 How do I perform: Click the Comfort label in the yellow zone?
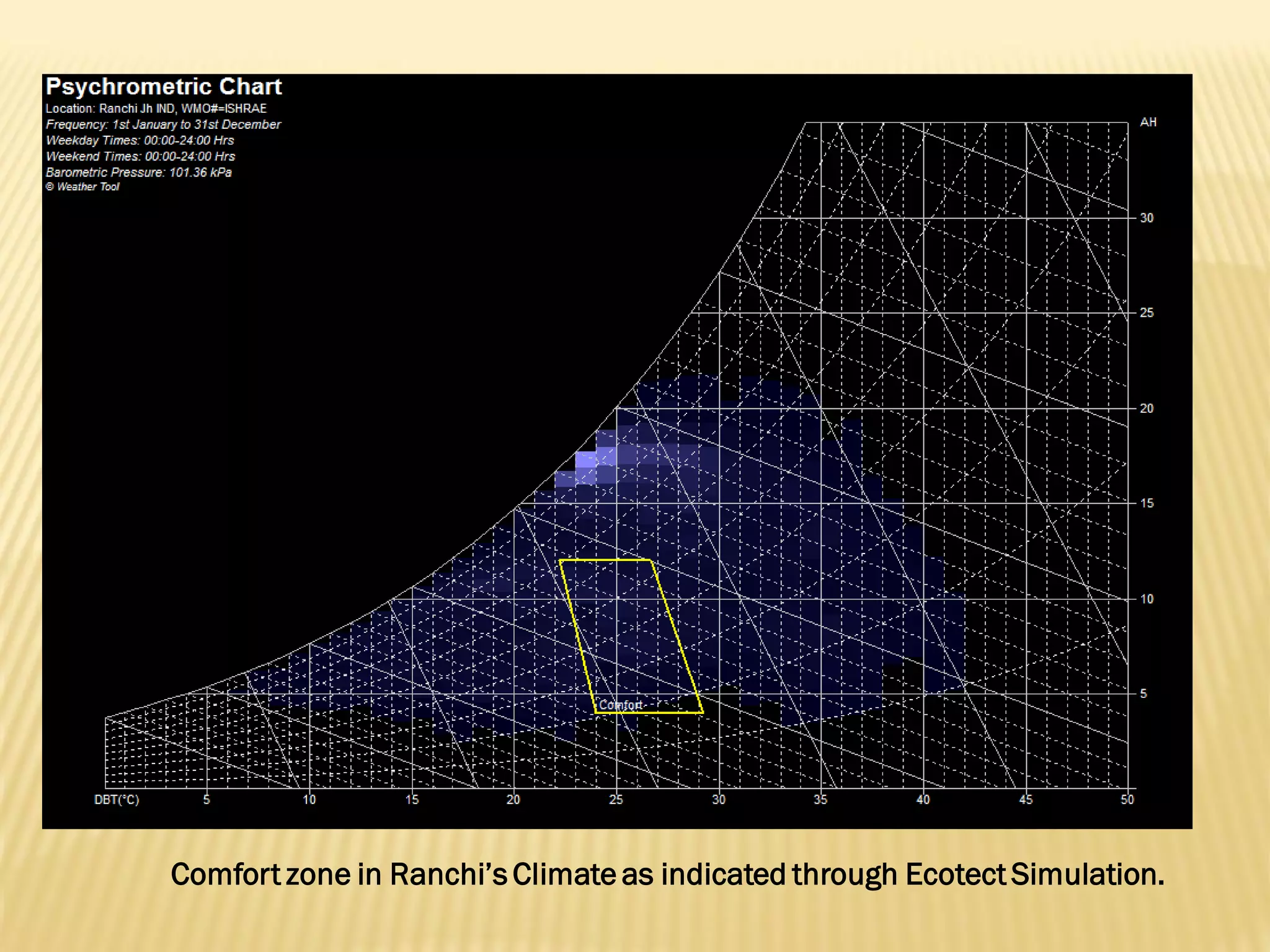coord(620,705)
